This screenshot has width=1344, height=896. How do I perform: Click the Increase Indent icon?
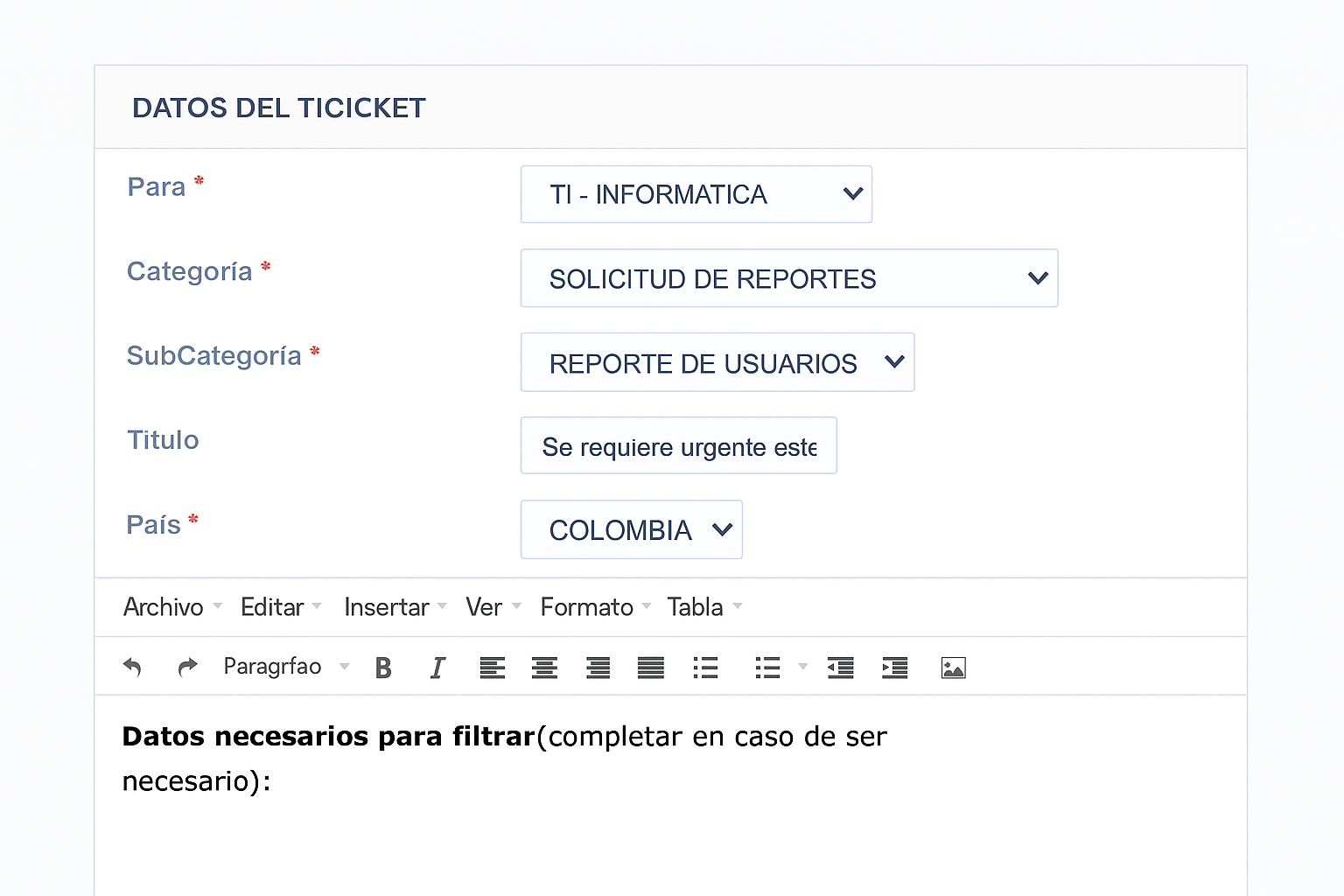pyautogui.click(x=894, y=668)
